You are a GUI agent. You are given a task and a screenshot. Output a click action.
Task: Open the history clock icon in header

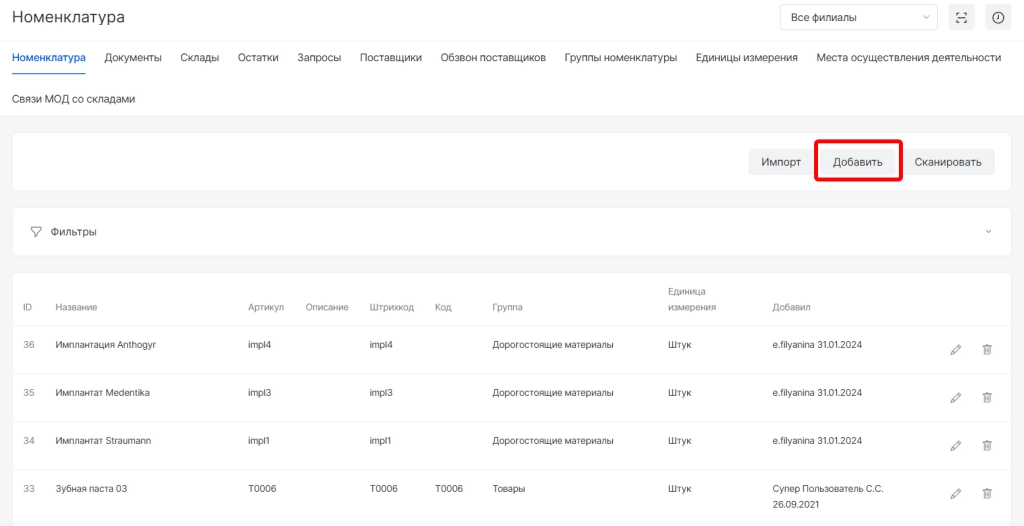coord(997,17)
